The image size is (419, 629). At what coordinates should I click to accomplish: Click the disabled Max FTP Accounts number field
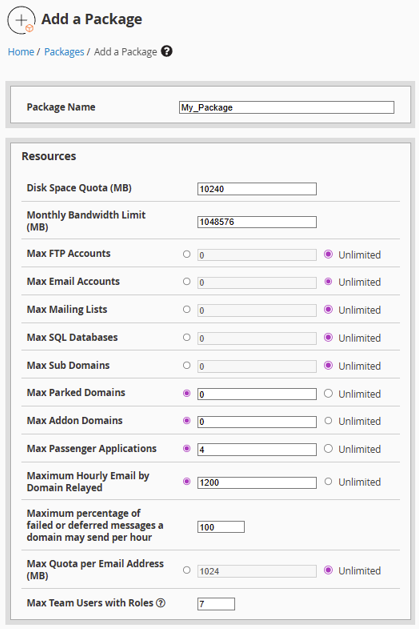point(257,255)
